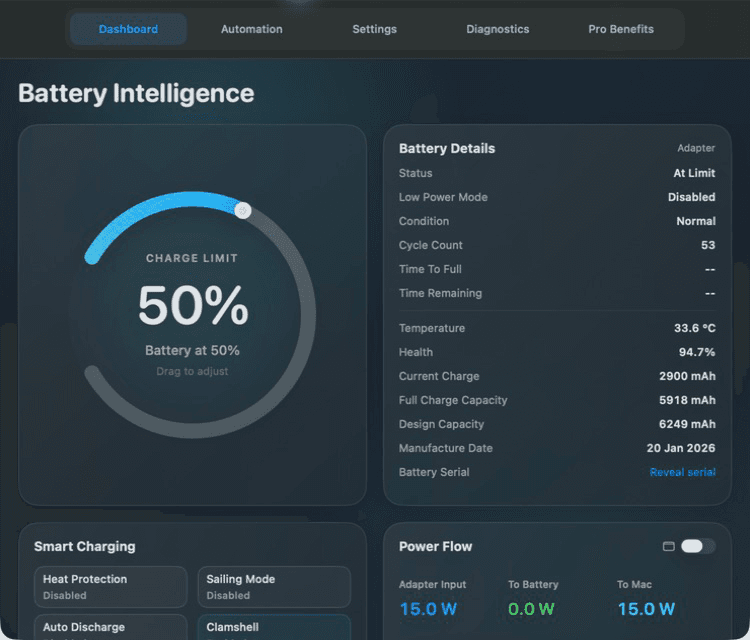
Task: Click the Manufacture Date 20 Jan 2026
Action: pos(681,448)
